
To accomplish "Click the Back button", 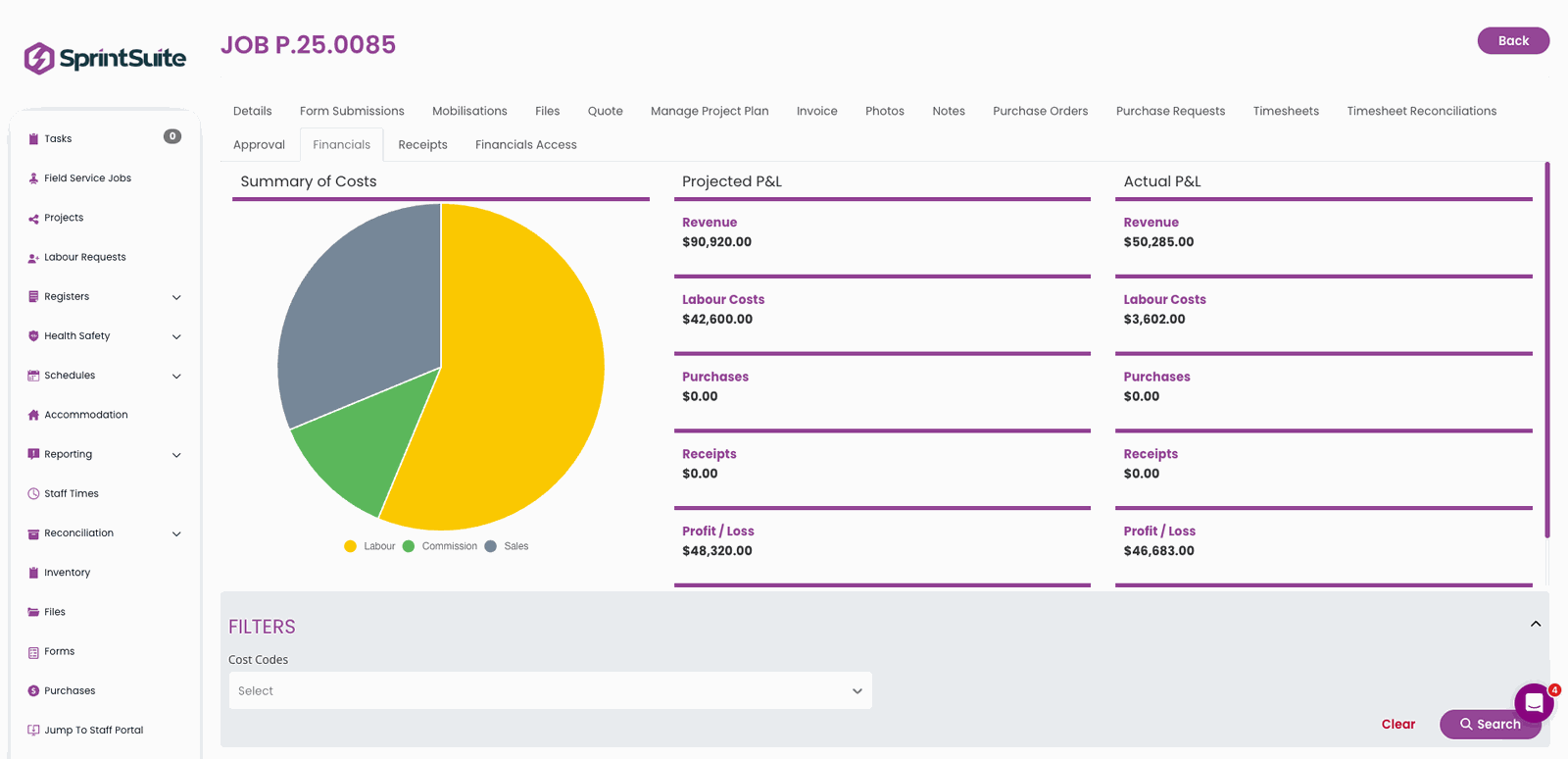I will pos(1513,40).
